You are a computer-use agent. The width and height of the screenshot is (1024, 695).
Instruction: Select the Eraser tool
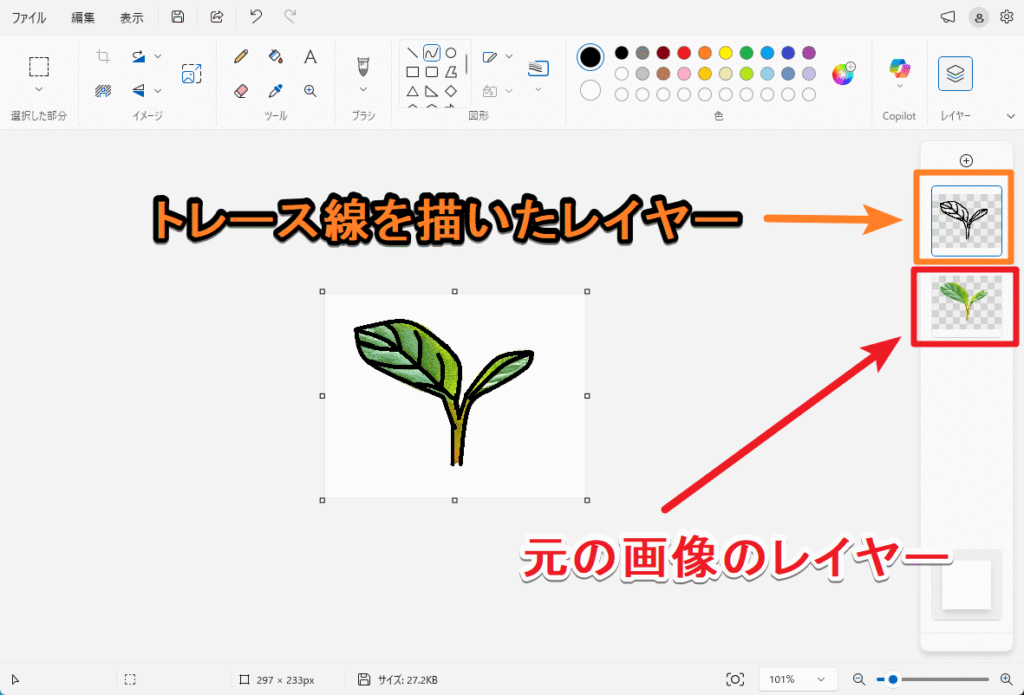[241, 91]
